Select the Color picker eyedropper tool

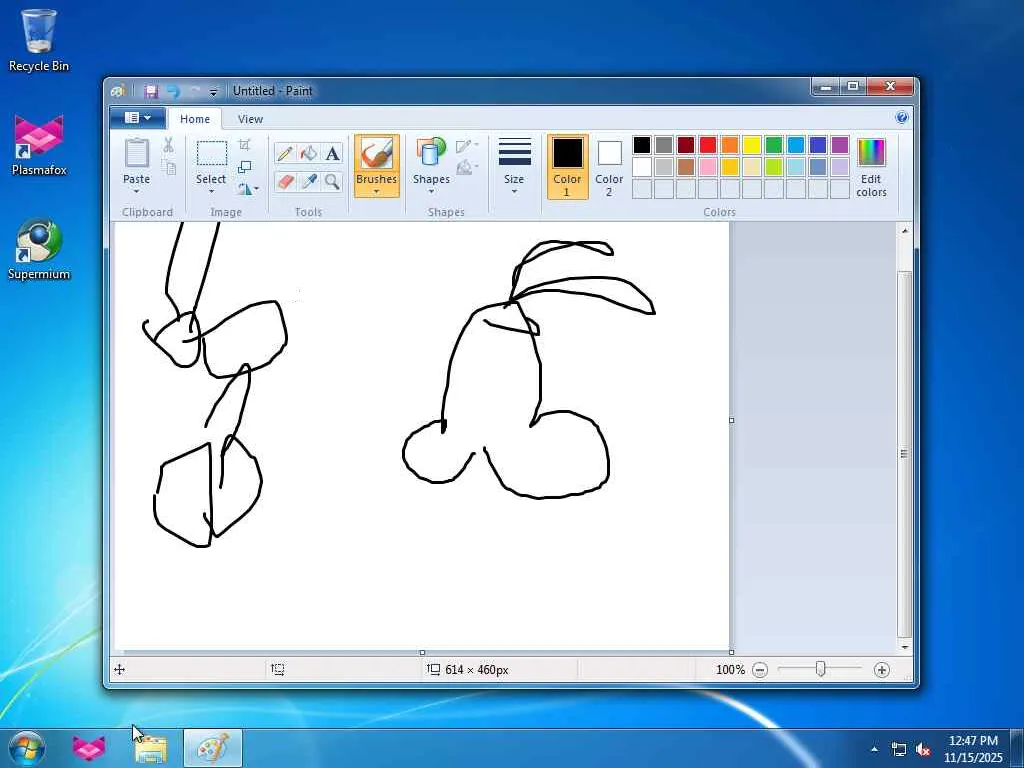point(308,181)
